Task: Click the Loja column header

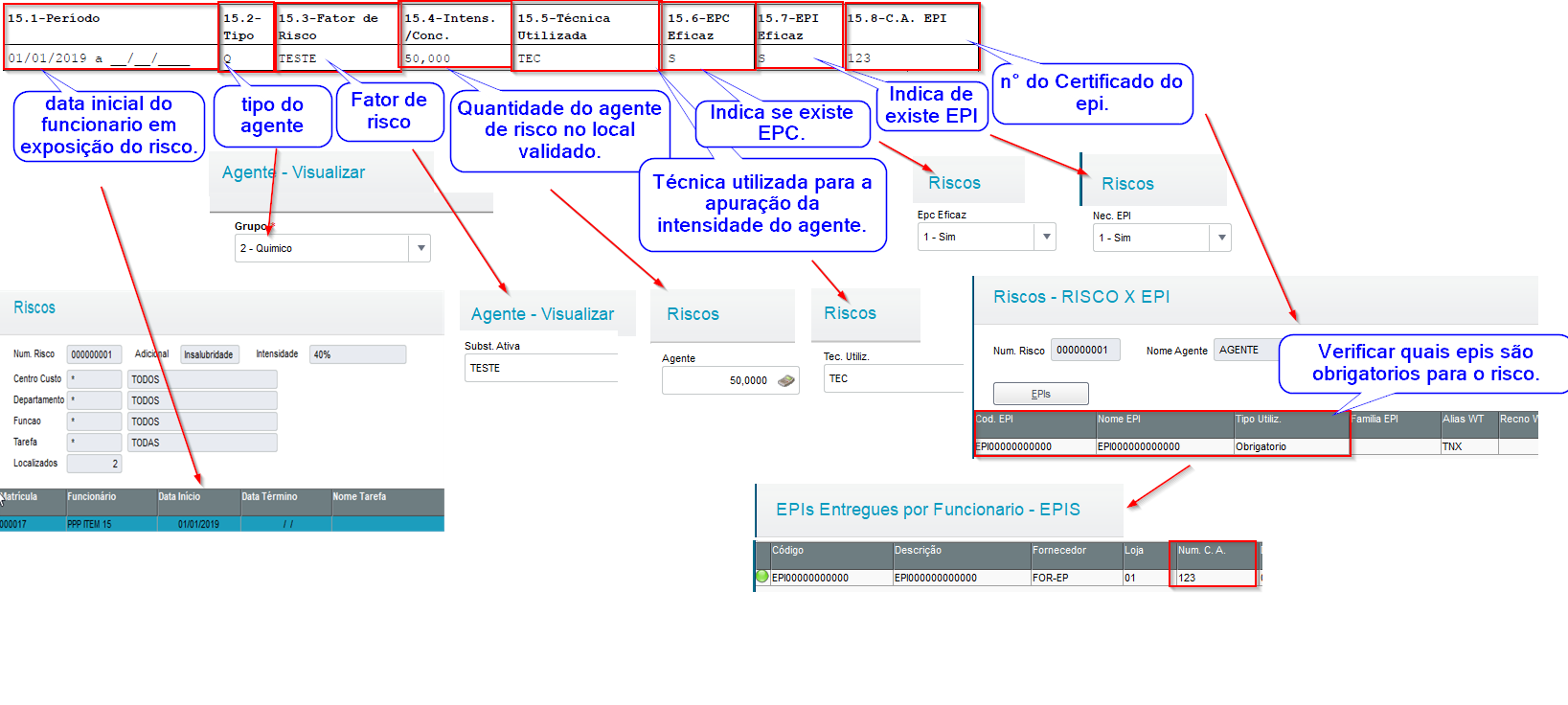Action: click(x=1145, y=556)
